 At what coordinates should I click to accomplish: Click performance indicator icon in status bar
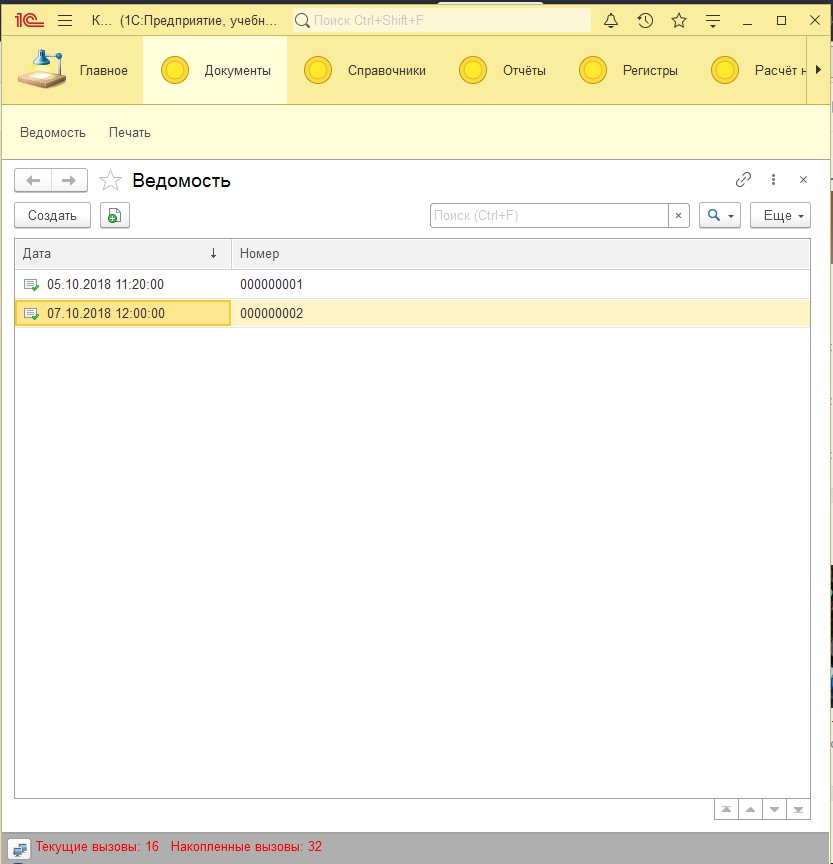pos(19,849)
